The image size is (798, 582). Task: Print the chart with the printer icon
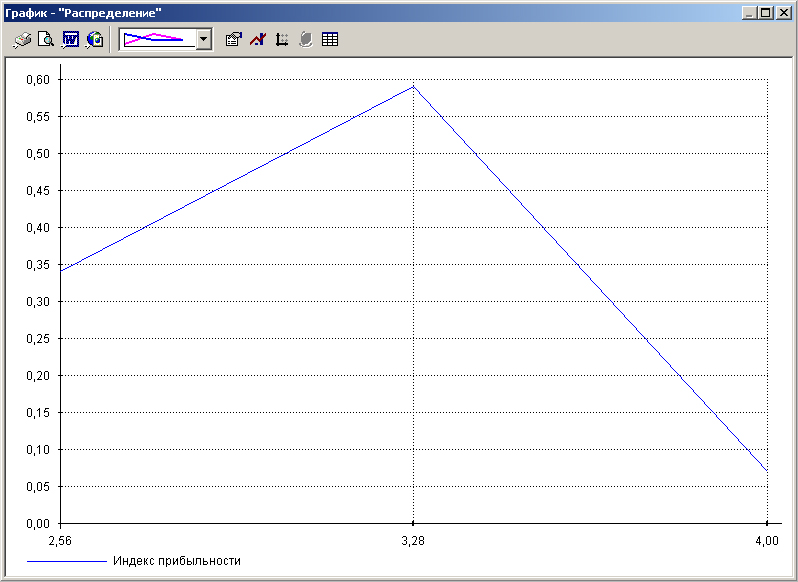tap(22, 40)
